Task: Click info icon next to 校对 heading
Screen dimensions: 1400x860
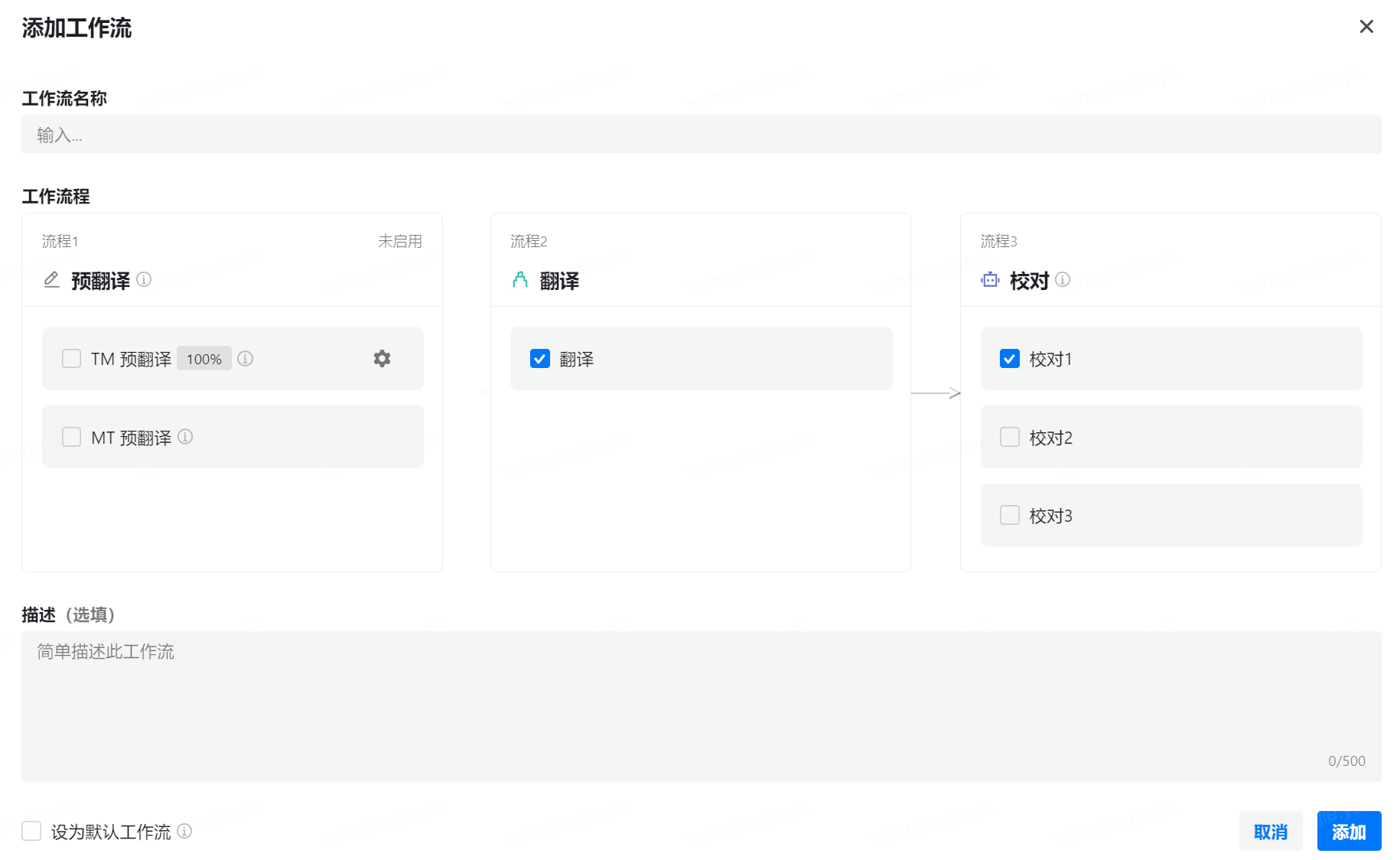Action: tap(1063, 280)
